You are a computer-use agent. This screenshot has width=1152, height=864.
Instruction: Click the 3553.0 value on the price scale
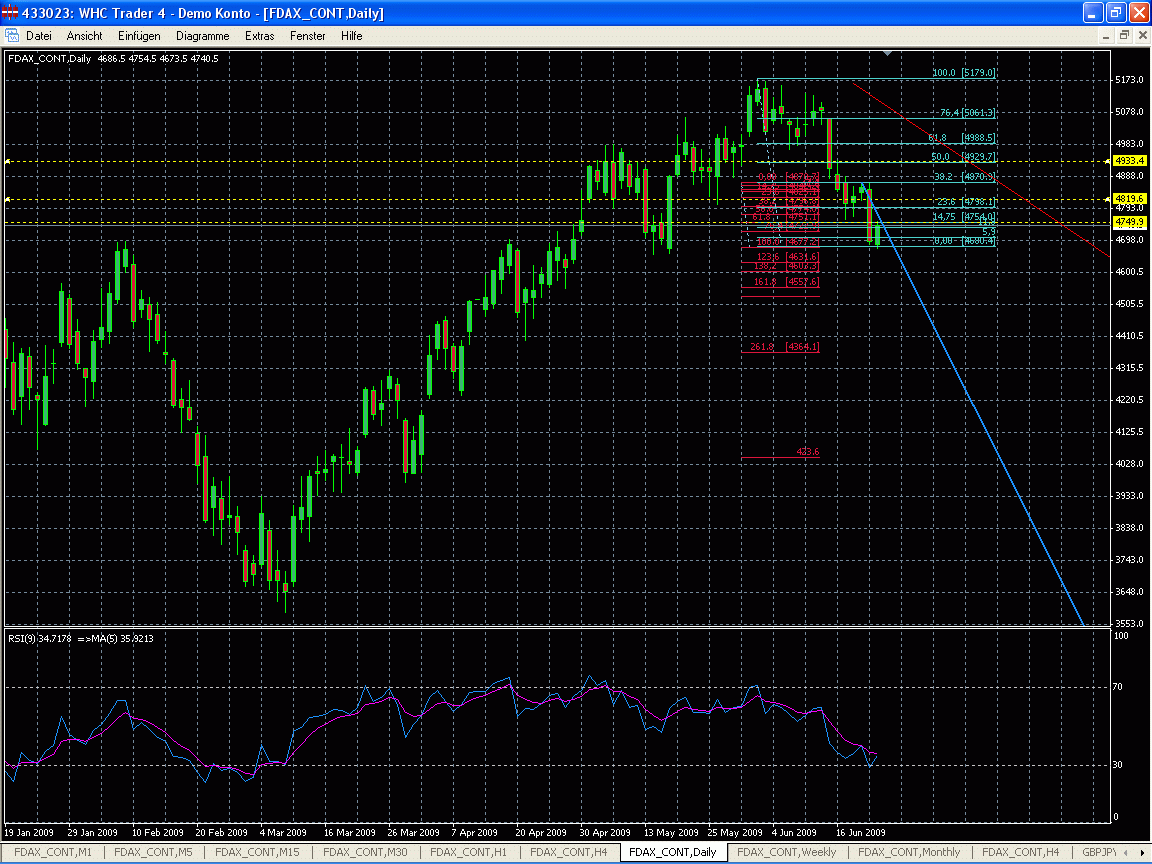coord(1129,623)
